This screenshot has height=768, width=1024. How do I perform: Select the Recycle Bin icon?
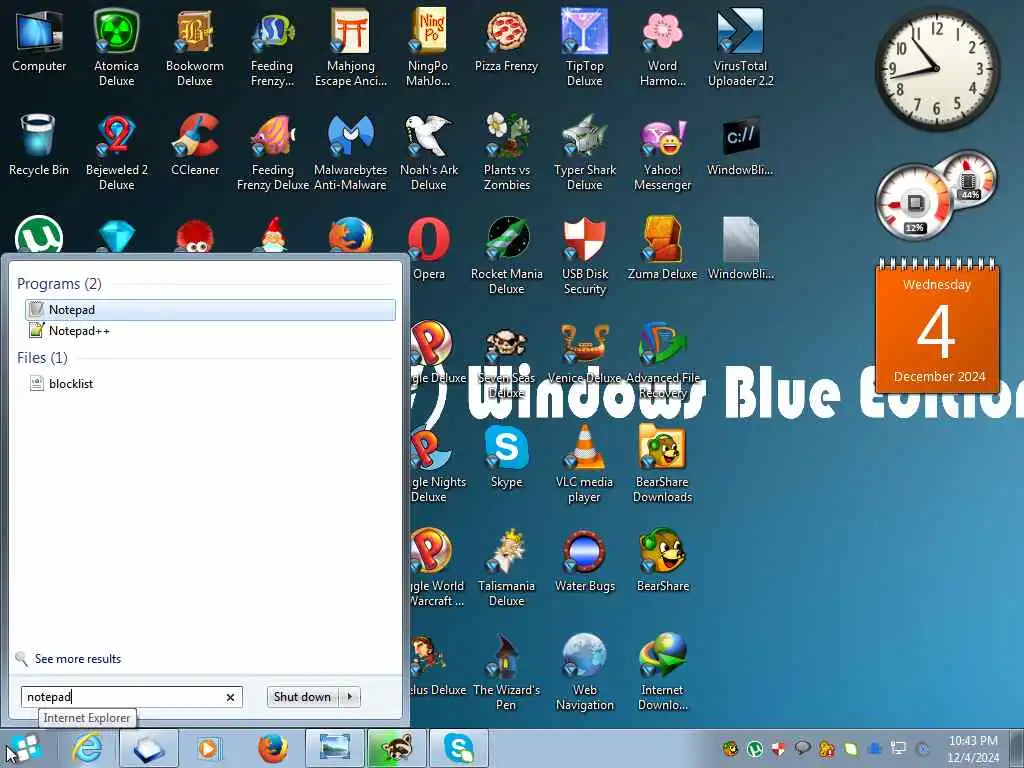pos(39,145)
